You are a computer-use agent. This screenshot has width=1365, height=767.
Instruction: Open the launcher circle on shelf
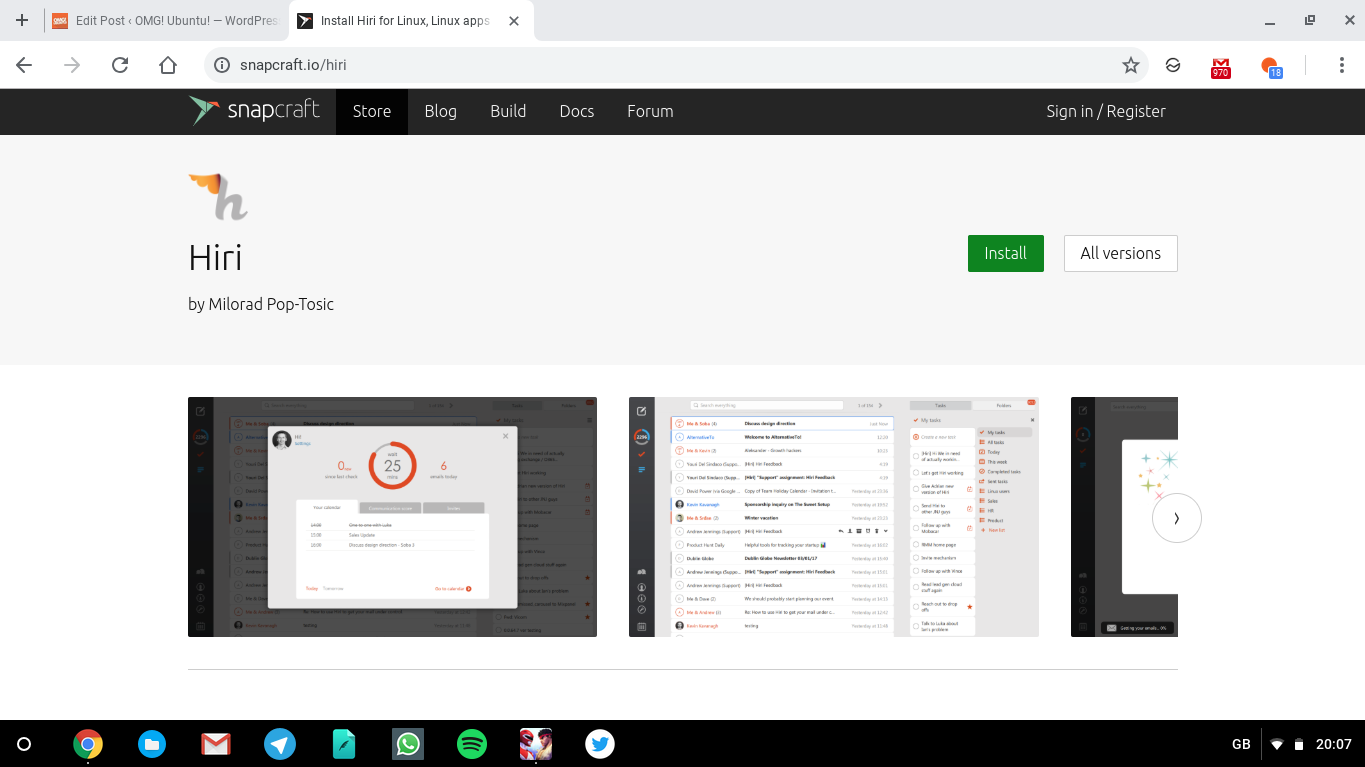click(x=25, y=744)
